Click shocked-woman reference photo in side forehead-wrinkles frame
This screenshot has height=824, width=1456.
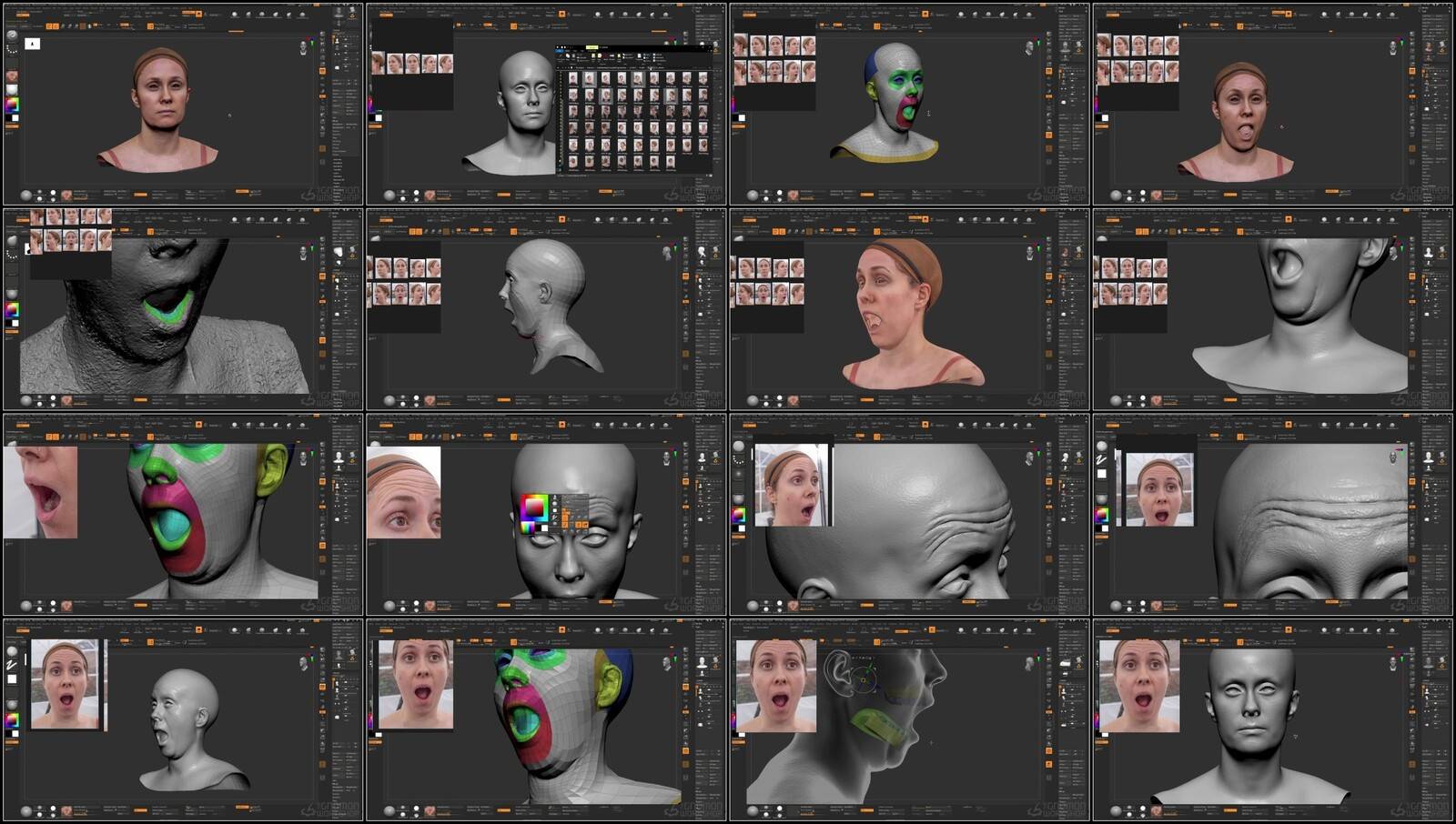point(792,486)
